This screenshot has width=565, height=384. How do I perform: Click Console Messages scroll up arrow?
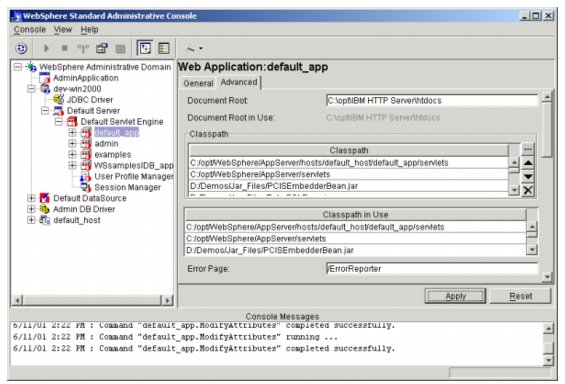click(x=548, y=328)
